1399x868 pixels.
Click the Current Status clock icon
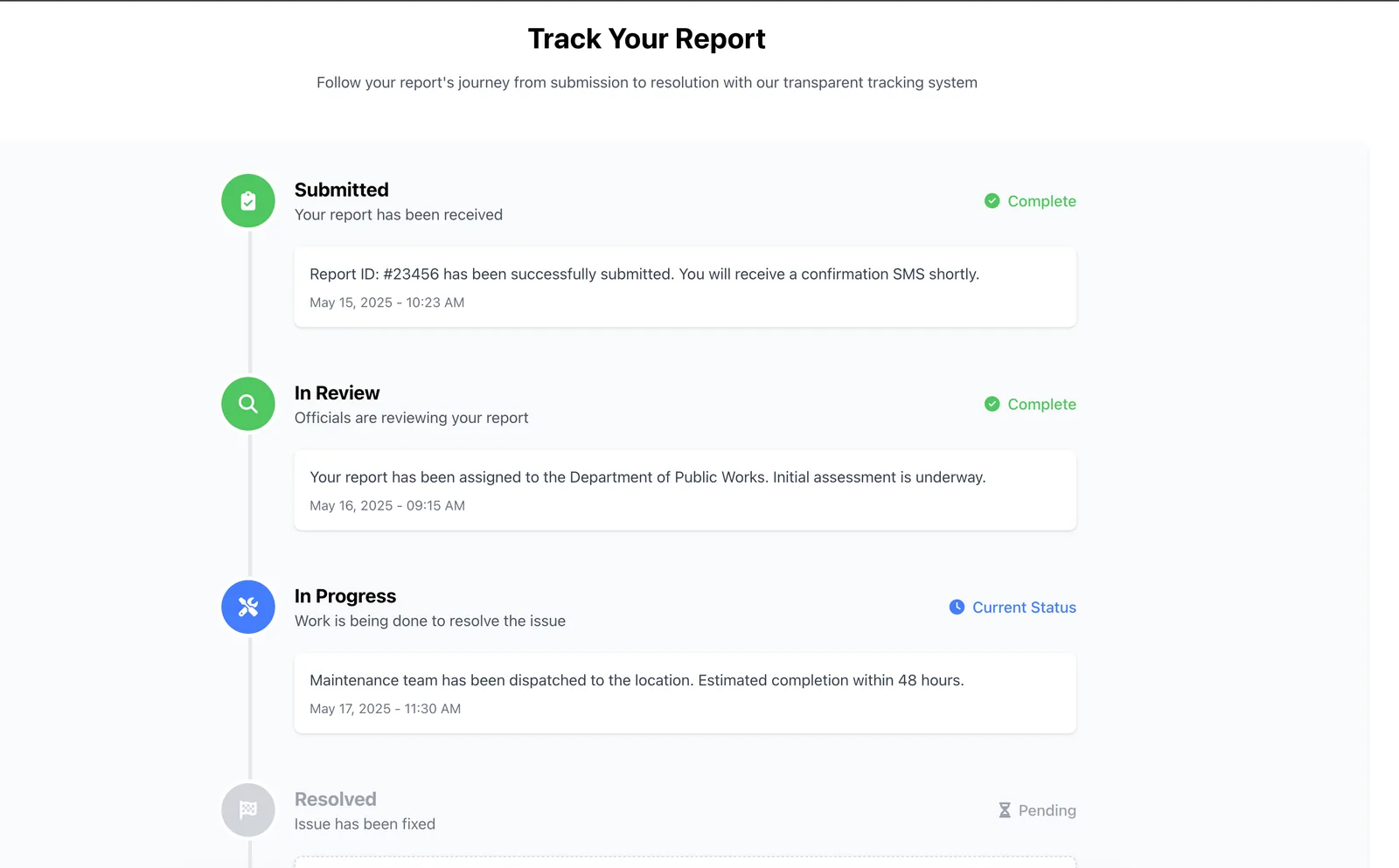tap(957, 607)
